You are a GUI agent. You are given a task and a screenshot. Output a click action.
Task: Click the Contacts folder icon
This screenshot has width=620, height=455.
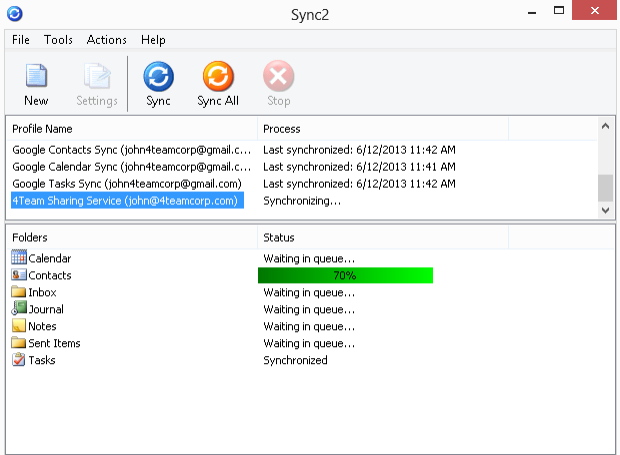tap(19, 275)
